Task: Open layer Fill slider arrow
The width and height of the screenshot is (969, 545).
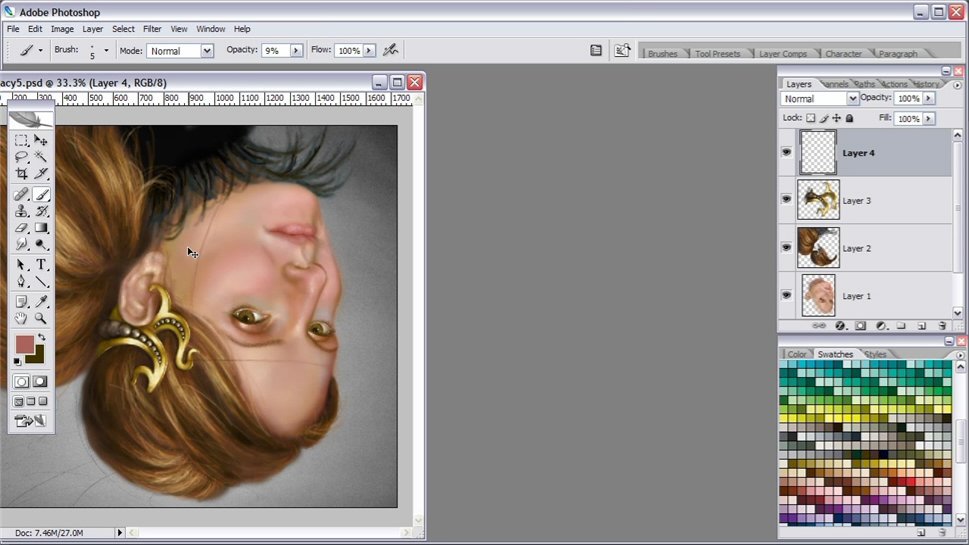Action: coord(928,118)
